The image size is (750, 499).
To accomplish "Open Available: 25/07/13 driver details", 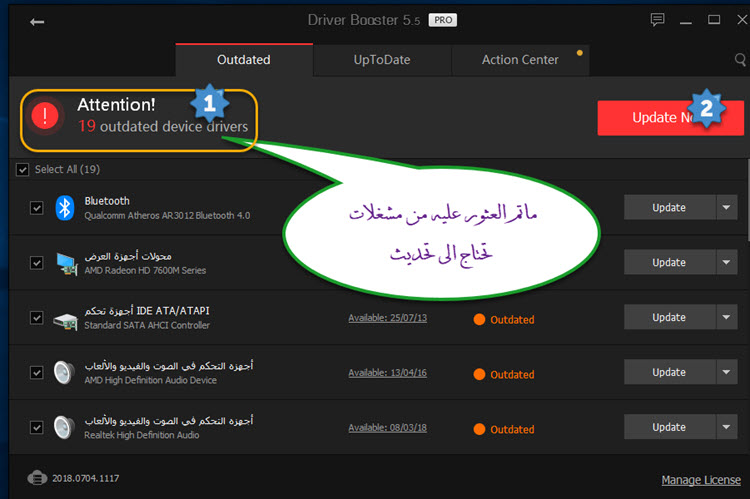I will tap(387, 318).
